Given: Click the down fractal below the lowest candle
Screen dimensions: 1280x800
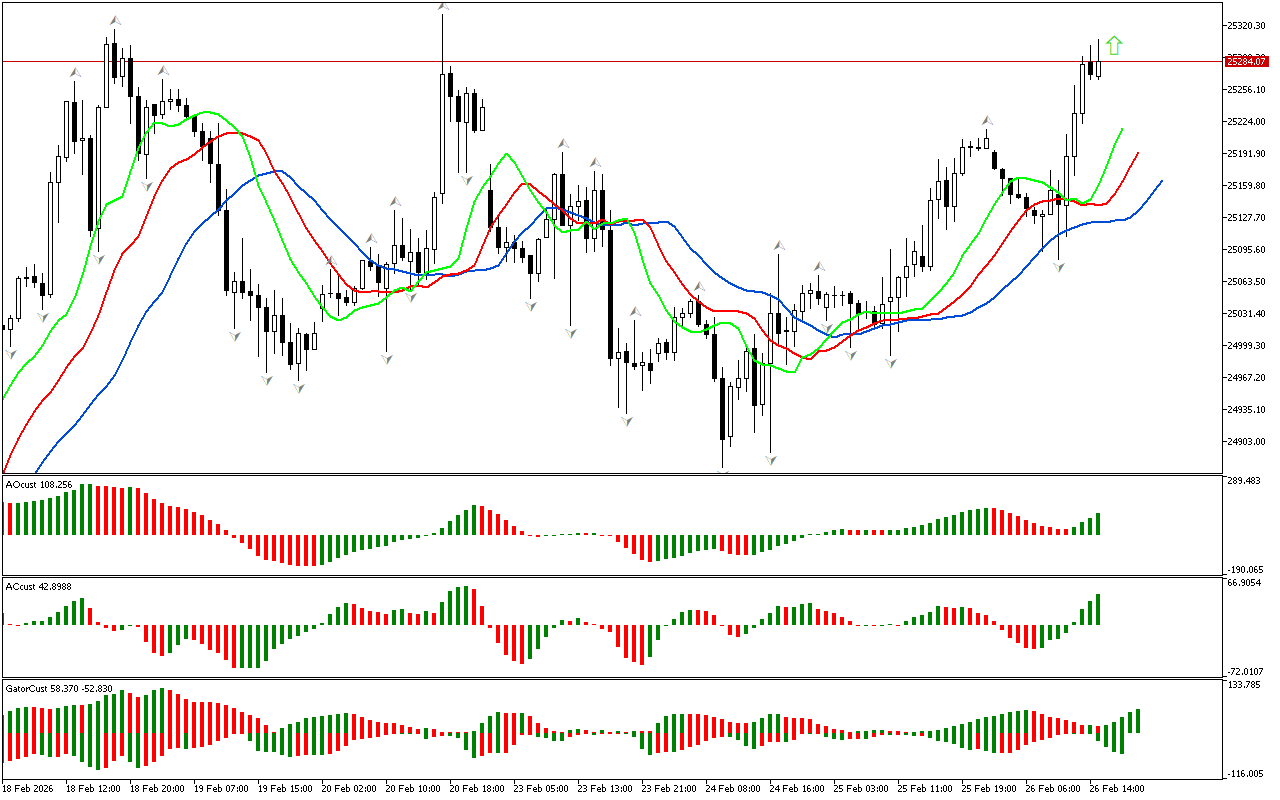Looking at the screenshot, I should point(722,471).
